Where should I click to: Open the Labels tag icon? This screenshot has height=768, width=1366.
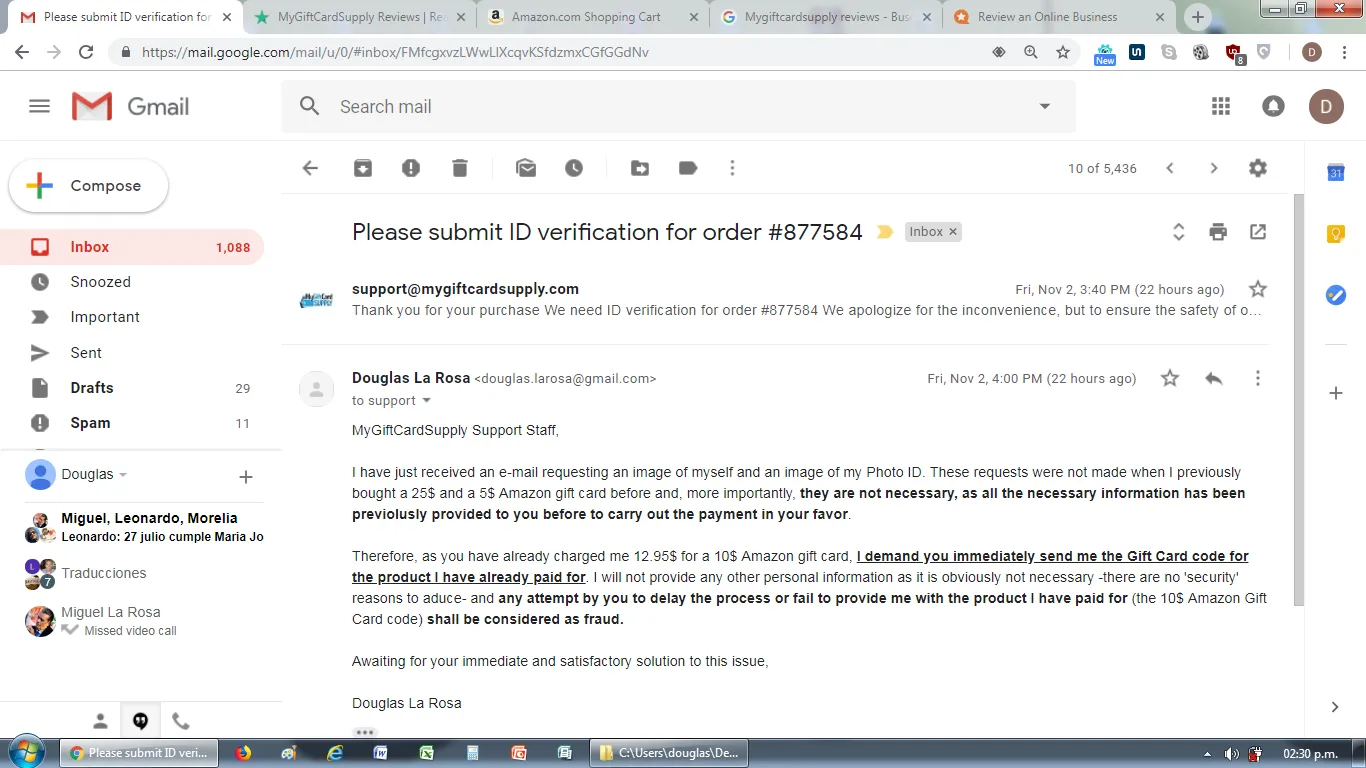click(x=688, y=169)
